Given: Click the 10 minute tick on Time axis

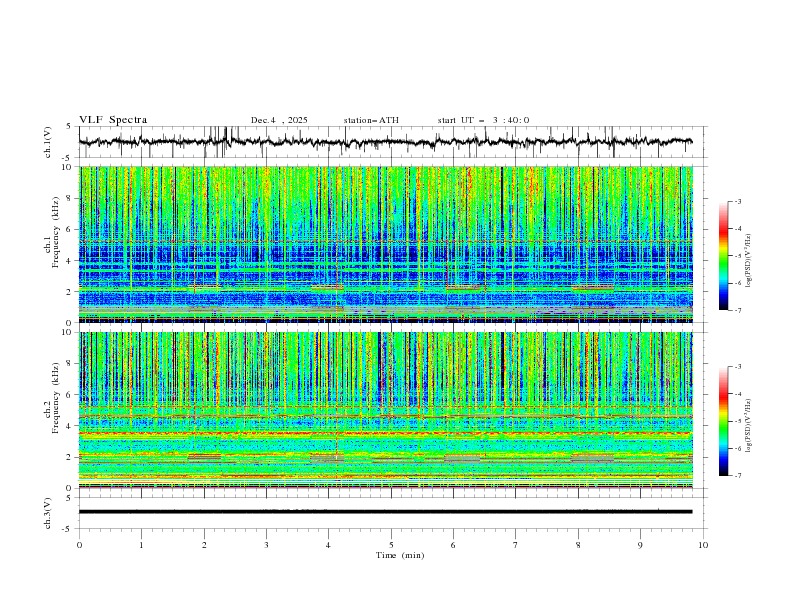Looking at the screenshot, I should click(x=703, y=544).
